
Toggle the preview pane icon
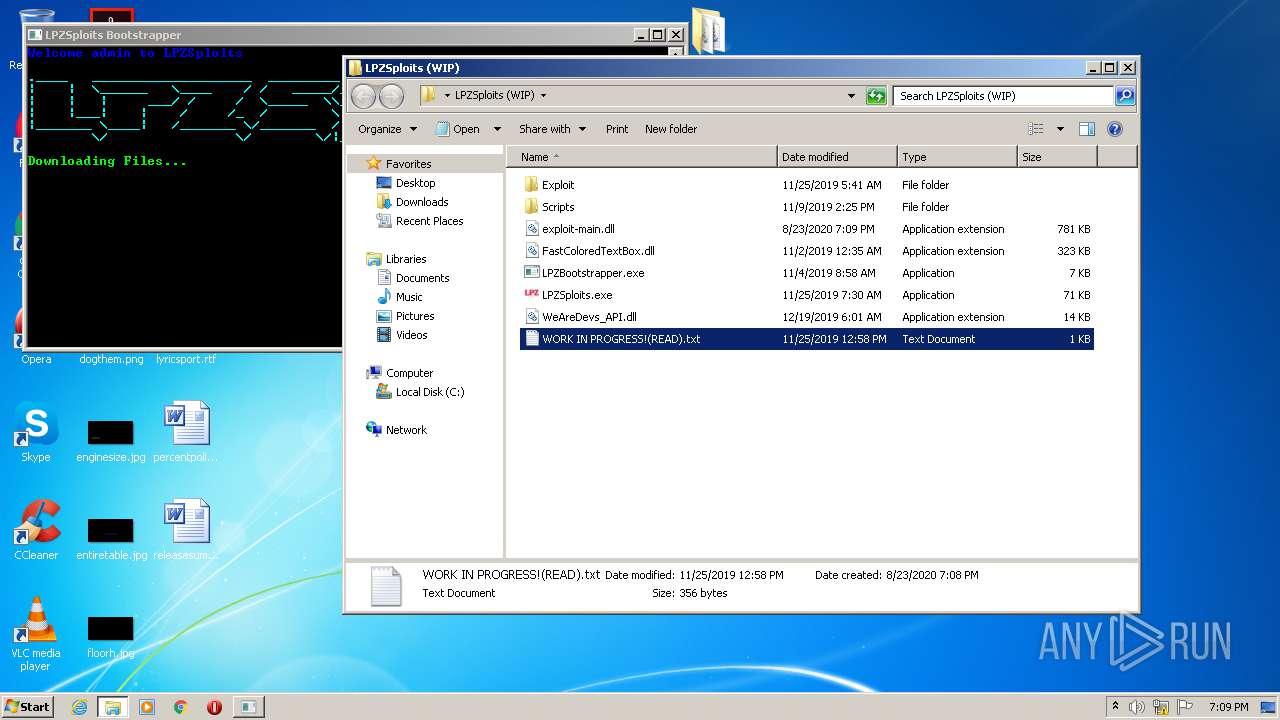click(x=1087, y=129)
